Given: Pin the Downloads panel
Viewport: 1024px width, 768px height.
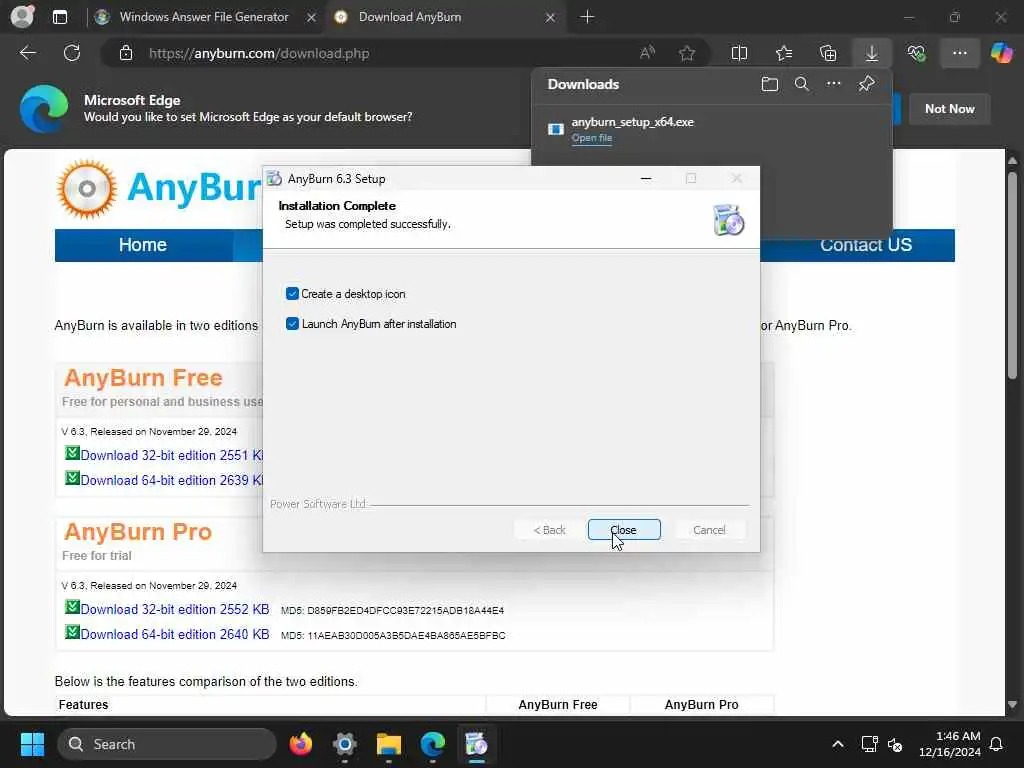Looking at the screenshot, I should point(867,84).
